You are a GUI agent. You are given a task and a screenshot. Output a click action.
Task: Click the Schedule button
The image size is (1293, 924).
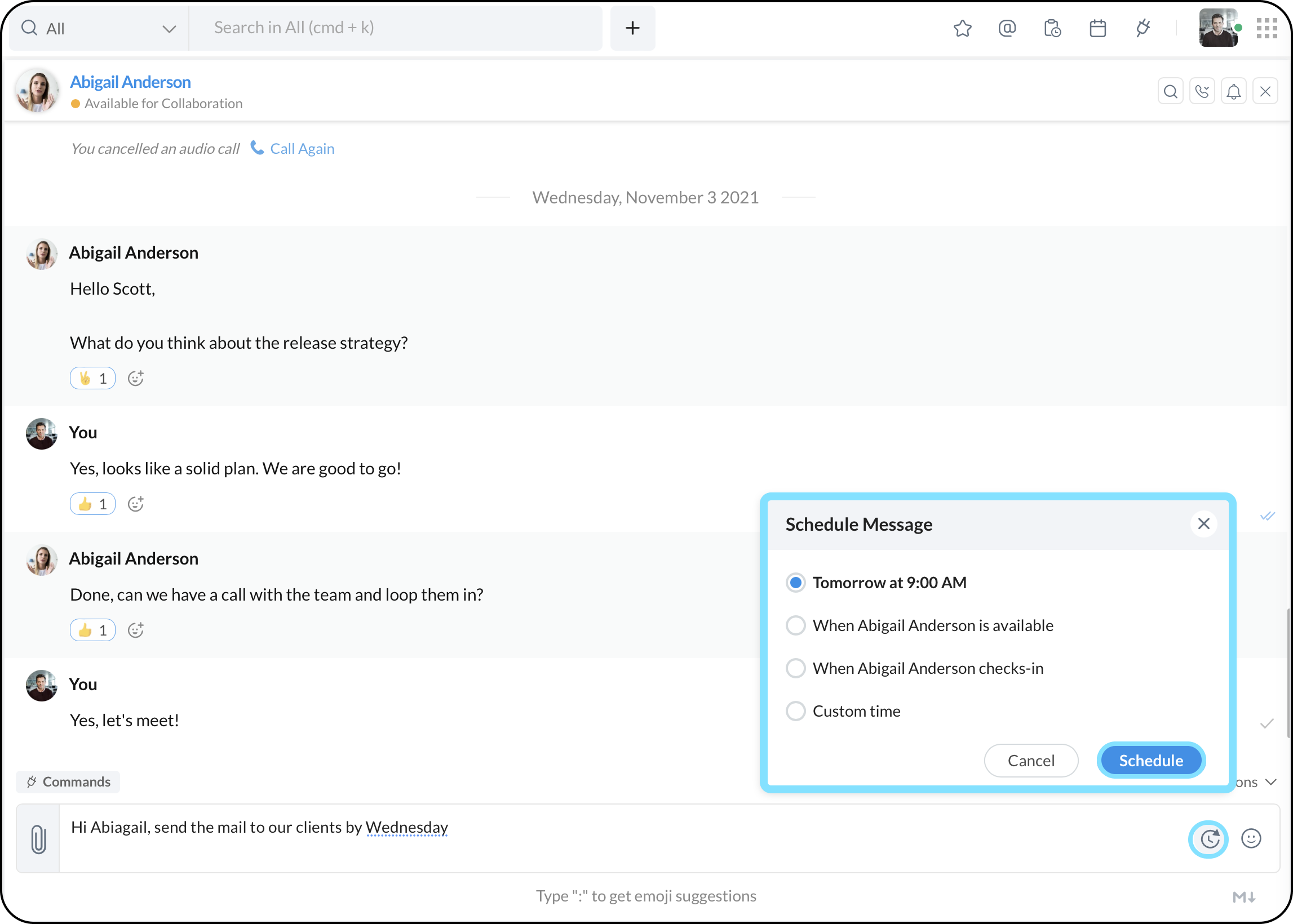pos(1151,760)
